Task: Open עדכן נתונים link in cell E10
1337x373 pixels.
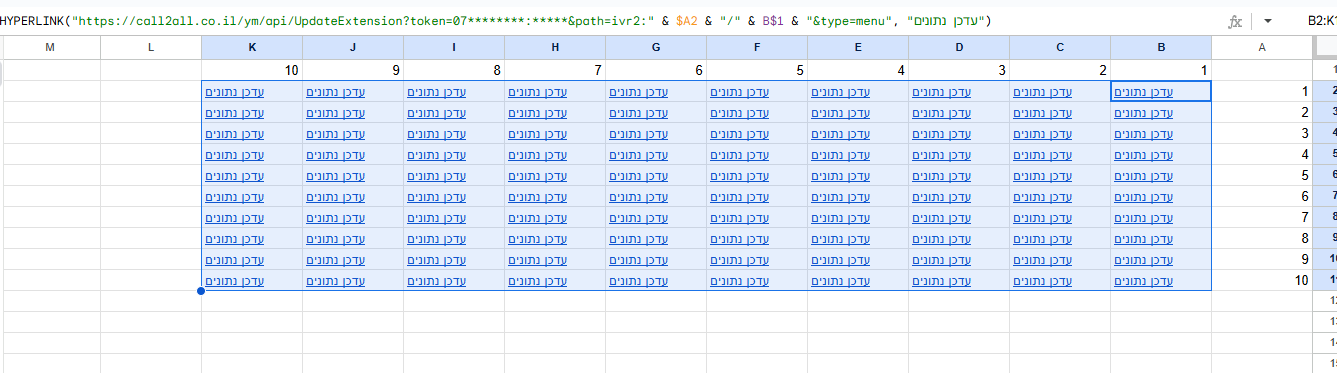Action: (841, 260)
